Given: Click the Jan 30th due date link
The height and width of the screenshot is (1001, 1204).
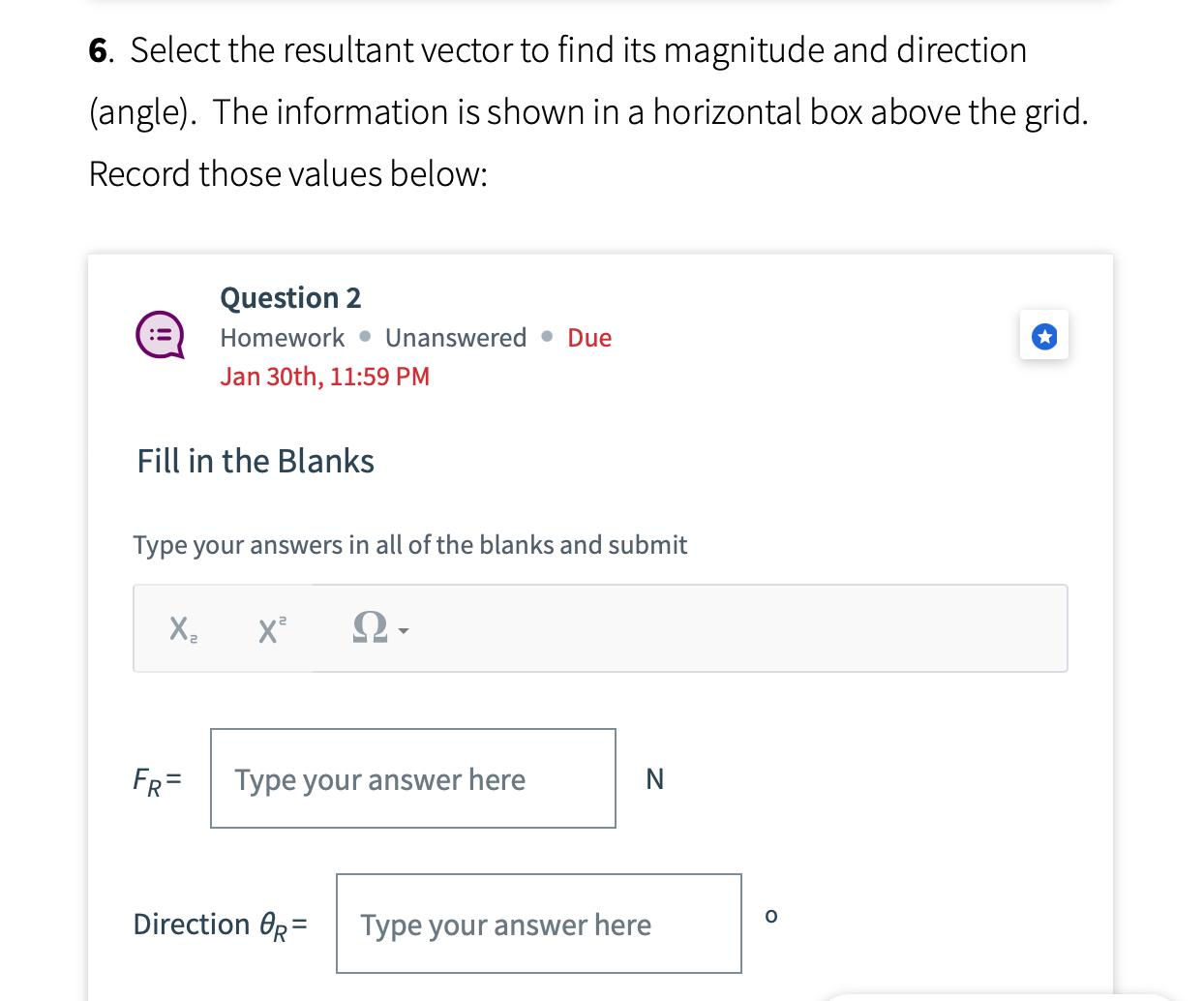Looking at the screenshot, I should point(324,377).
